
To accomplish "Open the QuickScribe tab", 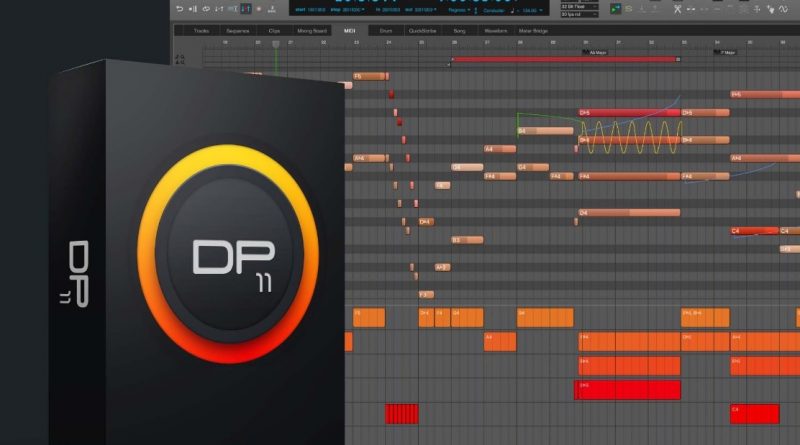I will 422,31.
